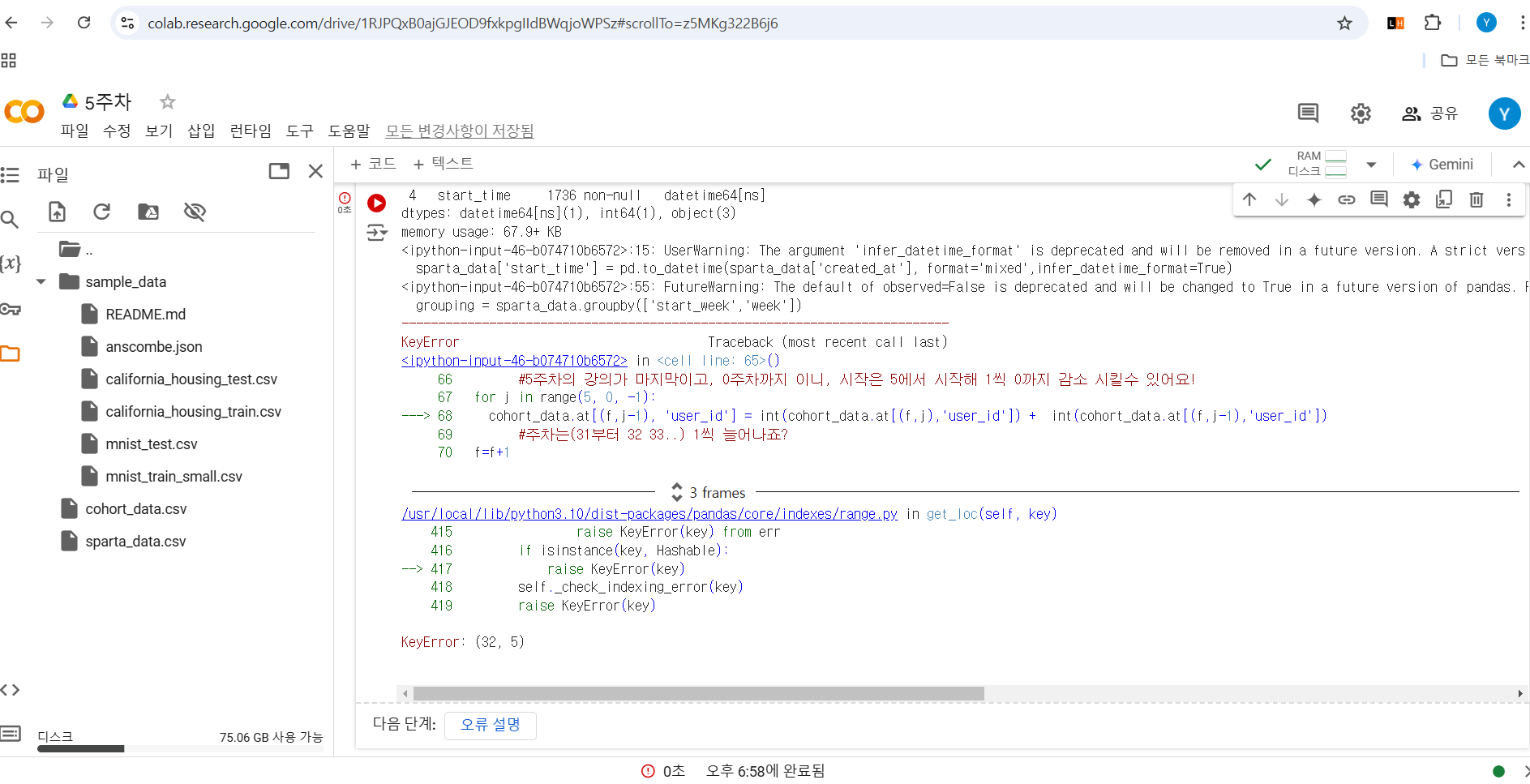Viewport: 1530px width, 784px height.
Task: Move cell down with arrow icon
Action: pyautogui.click(x=1282, y=199)
